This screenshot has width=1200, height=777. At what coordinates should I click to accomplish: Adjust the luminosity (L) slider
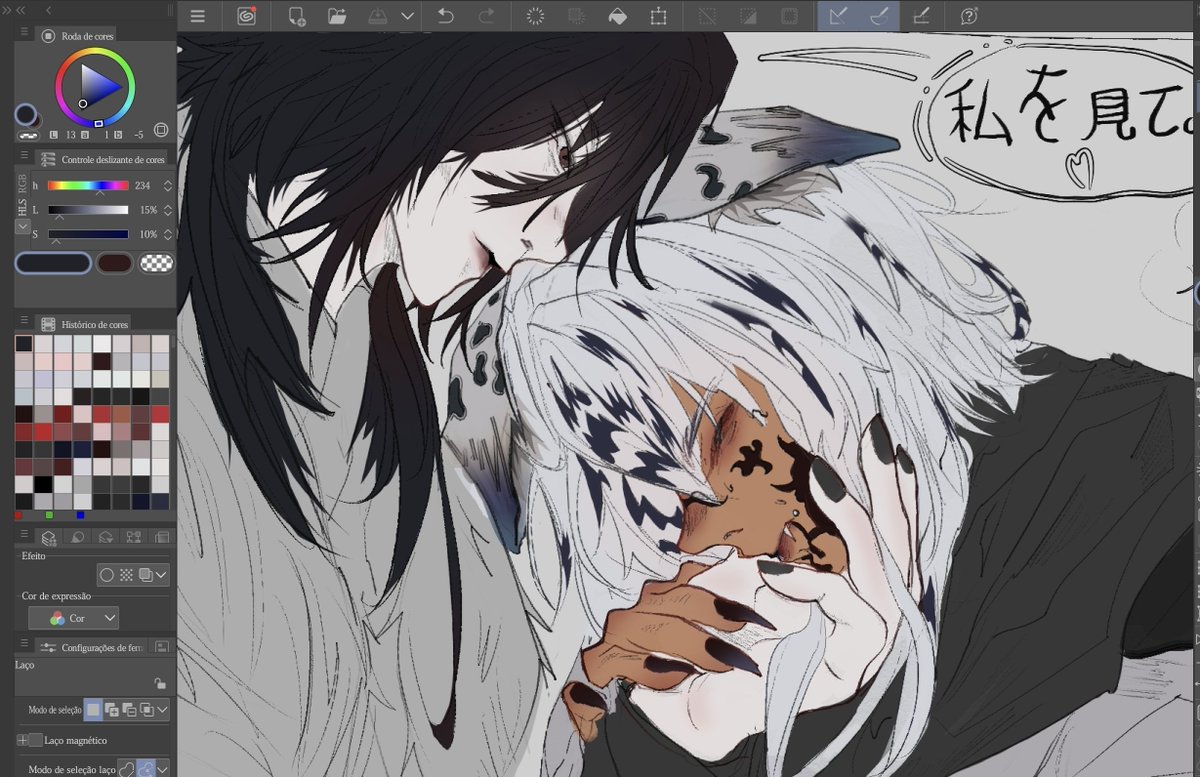point(88,210)
